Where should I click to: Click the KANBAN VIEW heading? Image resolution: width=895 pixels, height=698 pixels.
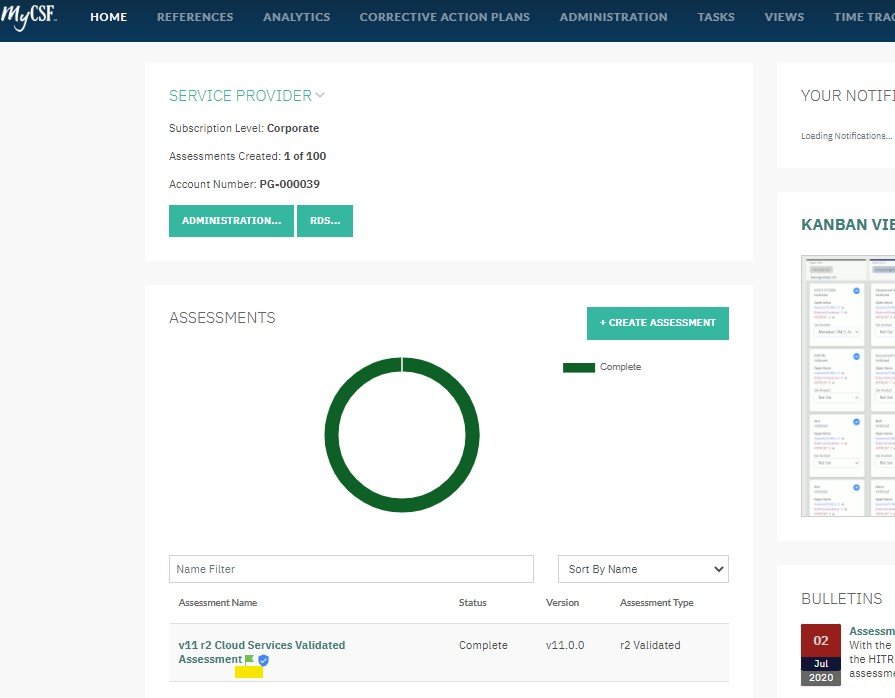pos(848,225)
